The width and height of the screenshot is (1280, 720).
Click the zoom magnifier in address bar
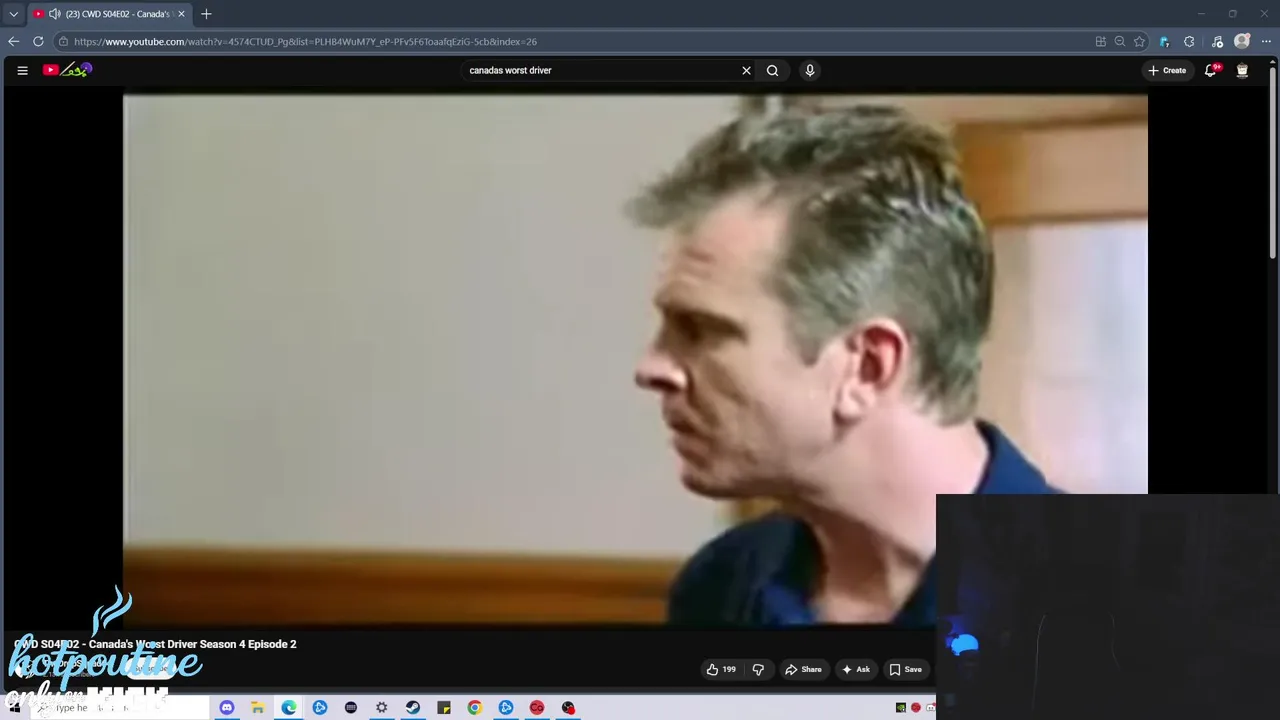[1120, 41]
